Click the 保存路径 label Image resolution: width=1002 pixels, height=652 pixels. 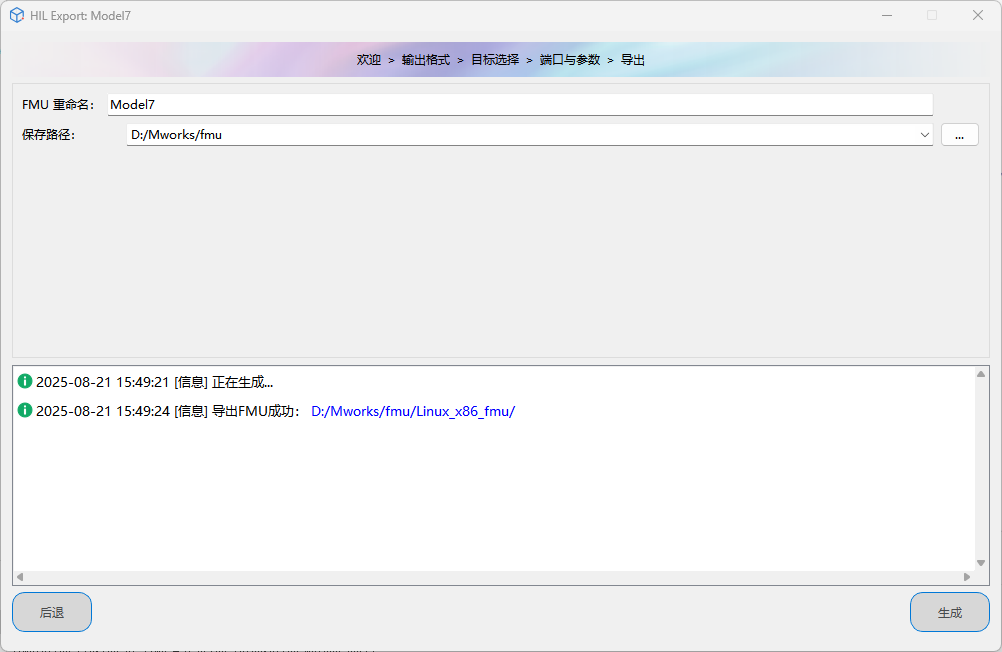49,135
